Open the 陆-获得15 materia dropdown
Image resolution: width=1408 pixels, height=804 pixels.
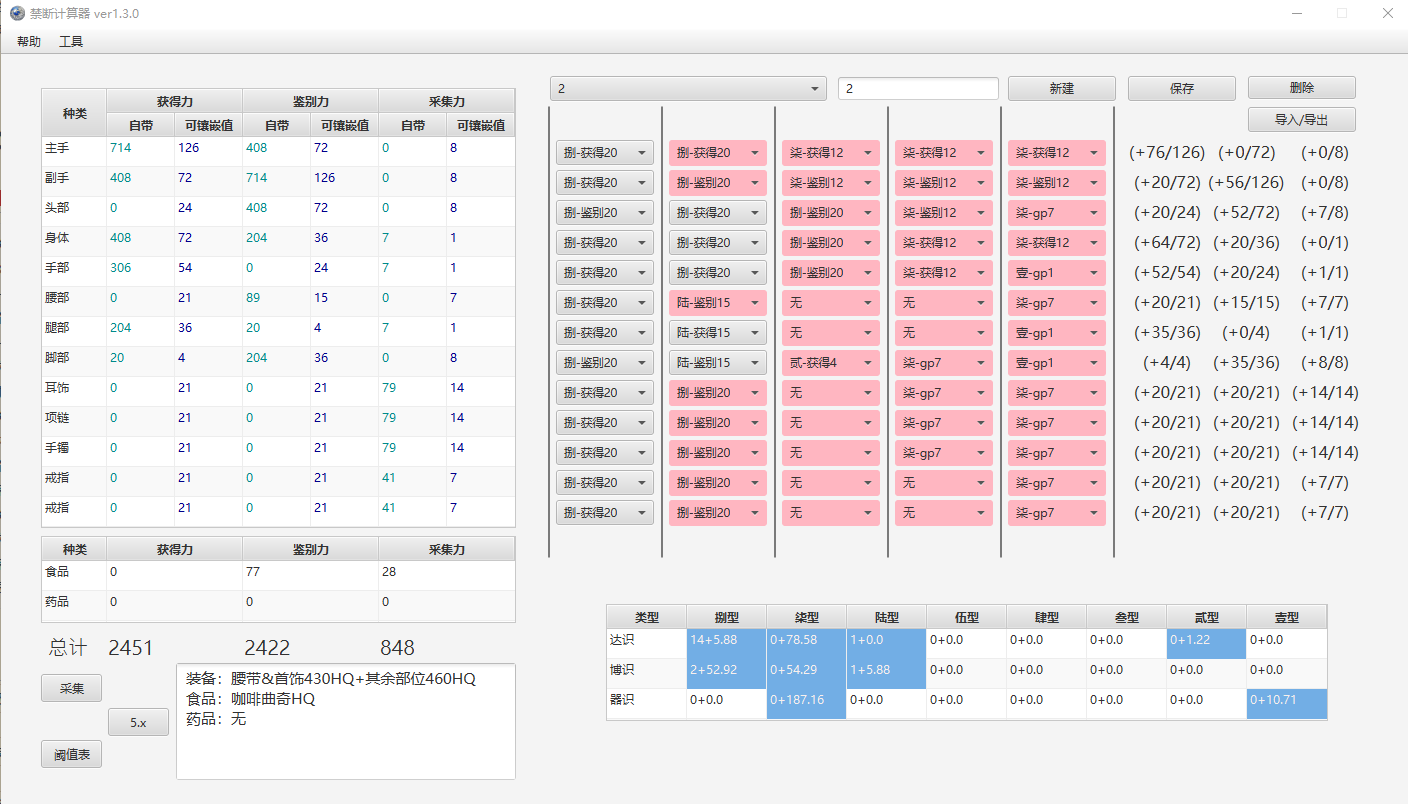point(718,332)
